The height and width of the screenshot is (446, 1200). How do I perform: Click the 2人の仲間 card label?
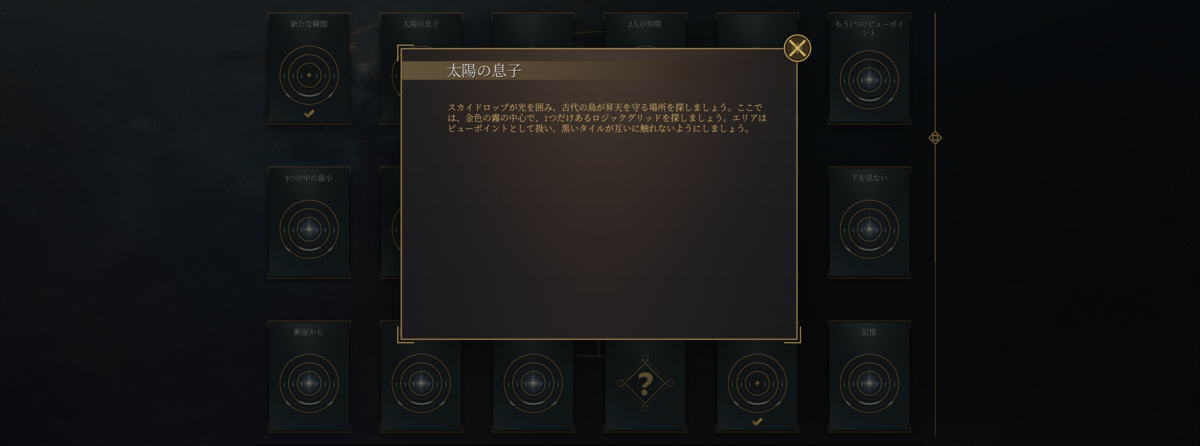(645, 23)
